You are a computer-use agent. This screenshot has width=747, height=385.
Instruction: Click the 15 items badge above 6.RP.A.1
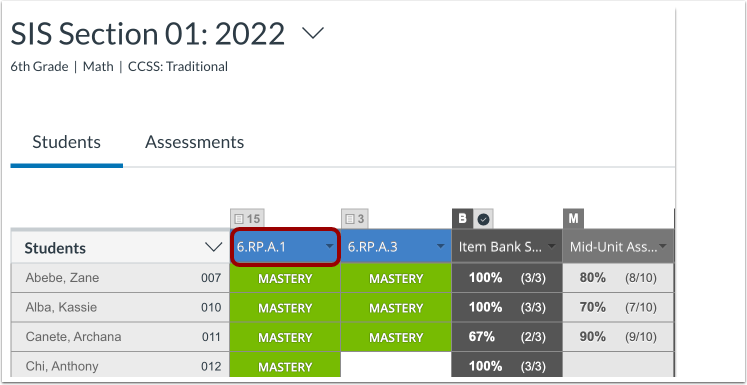pyautogui.click(x=248, y=219)
